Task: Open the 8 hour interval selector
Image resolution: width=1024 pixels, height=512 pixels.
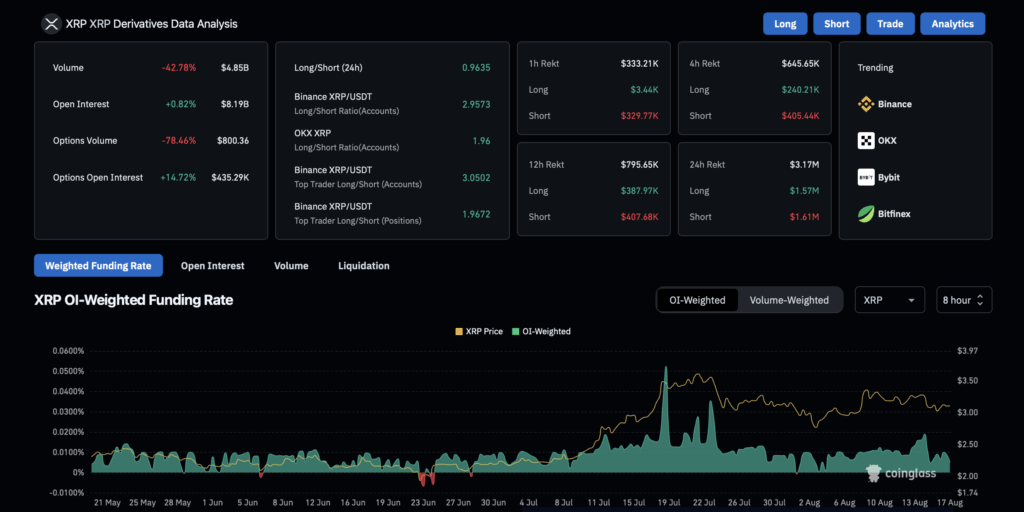Action: click(964, 300)
